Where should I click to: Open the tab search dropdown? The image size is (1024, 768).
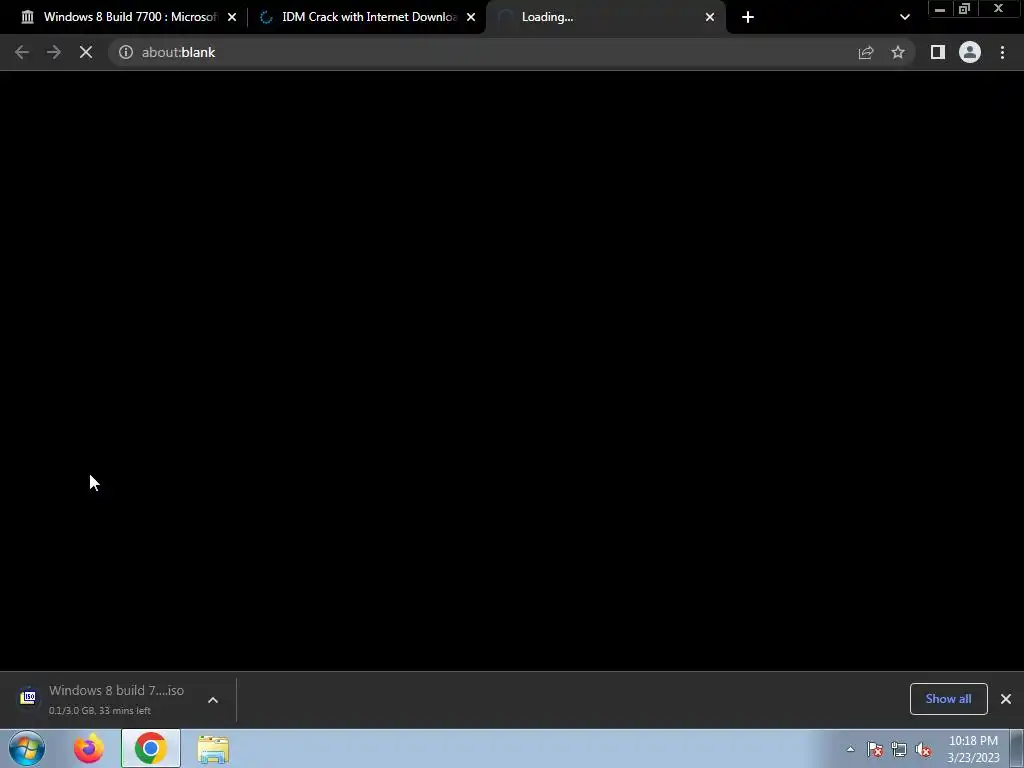[904, 17]
